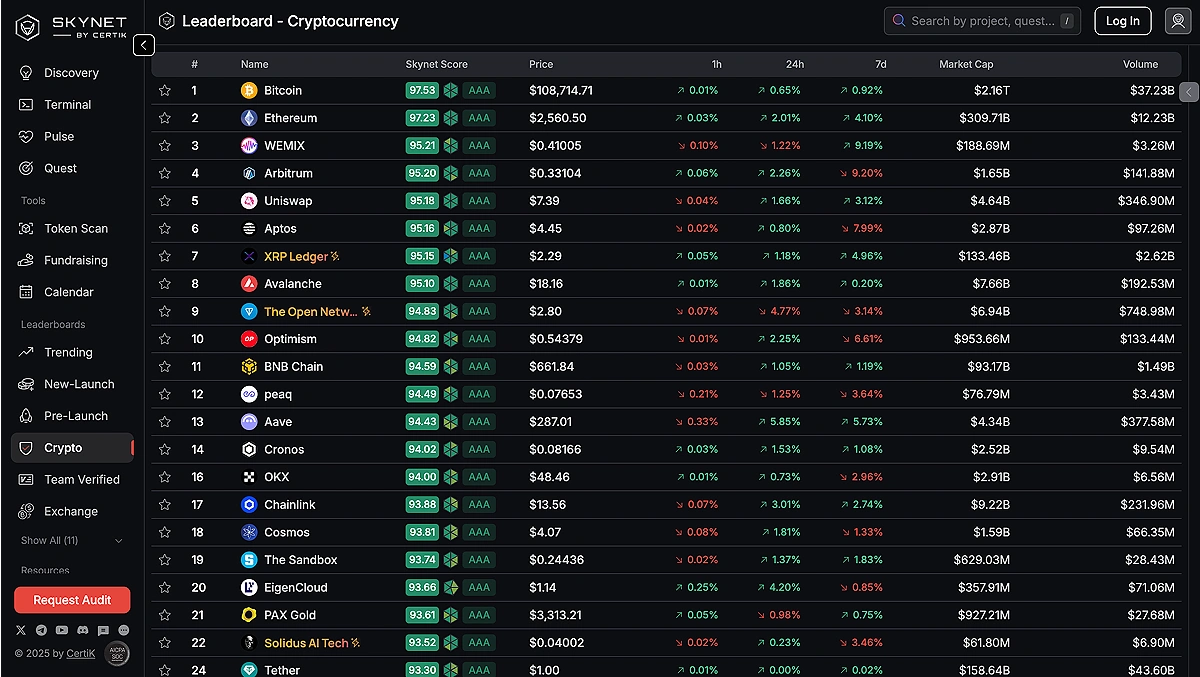Sort table by Skynet Score column

(436, 64)
